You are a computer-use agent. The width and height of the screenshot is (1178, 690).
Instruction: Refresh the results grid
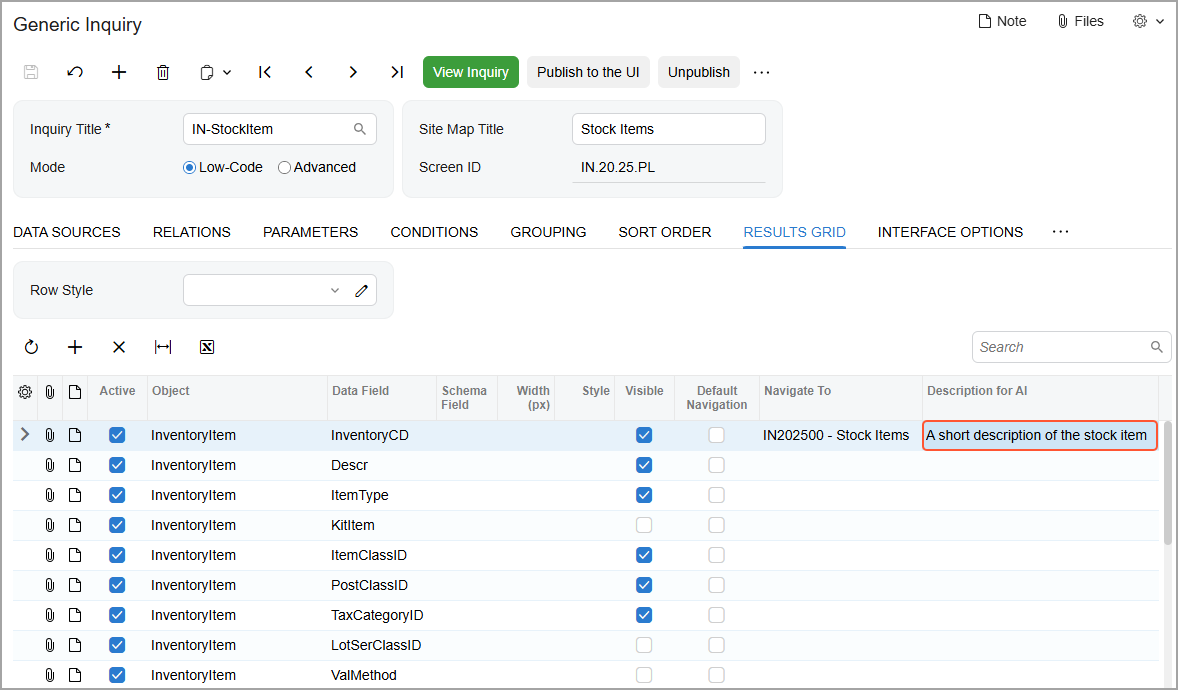point(31,347)
